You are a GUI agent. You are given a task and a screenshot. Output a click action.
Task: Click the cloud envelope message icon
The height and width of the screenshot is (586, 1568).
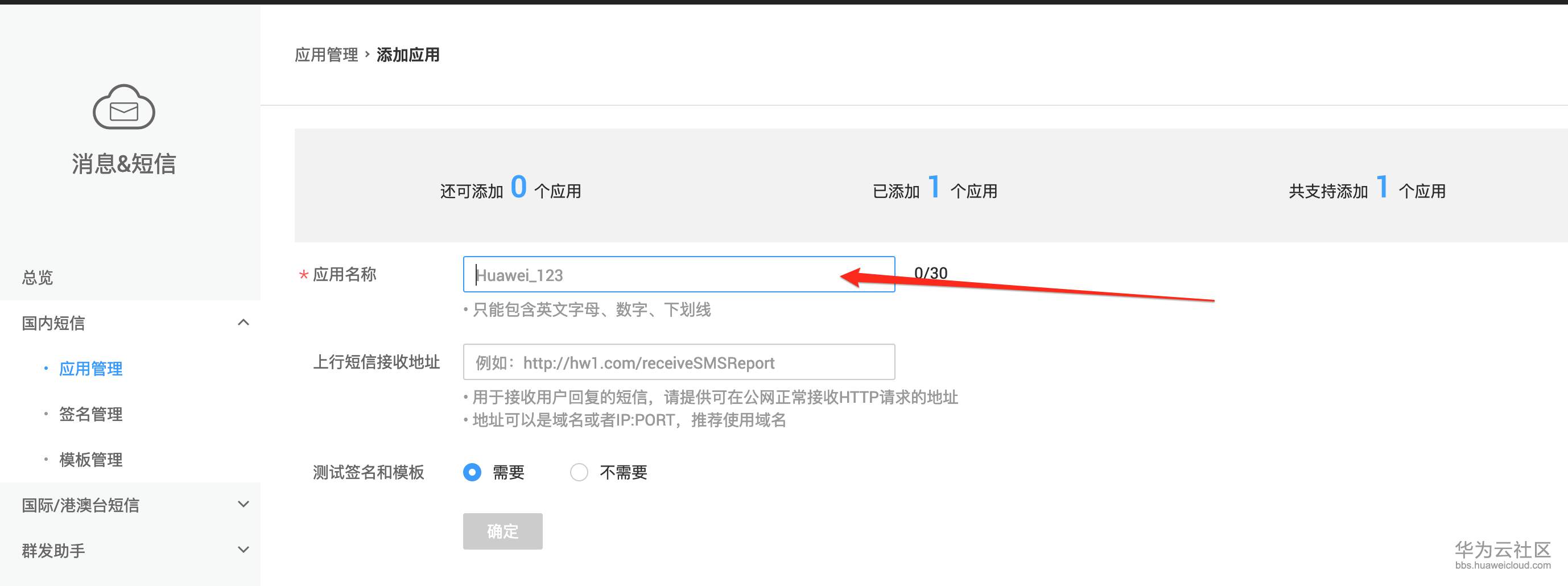coord(124,107)
